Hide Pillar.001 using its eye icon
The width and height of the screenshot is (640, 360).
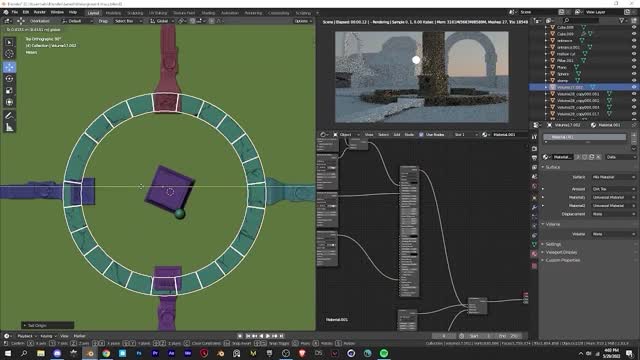(x=634, y=60)
